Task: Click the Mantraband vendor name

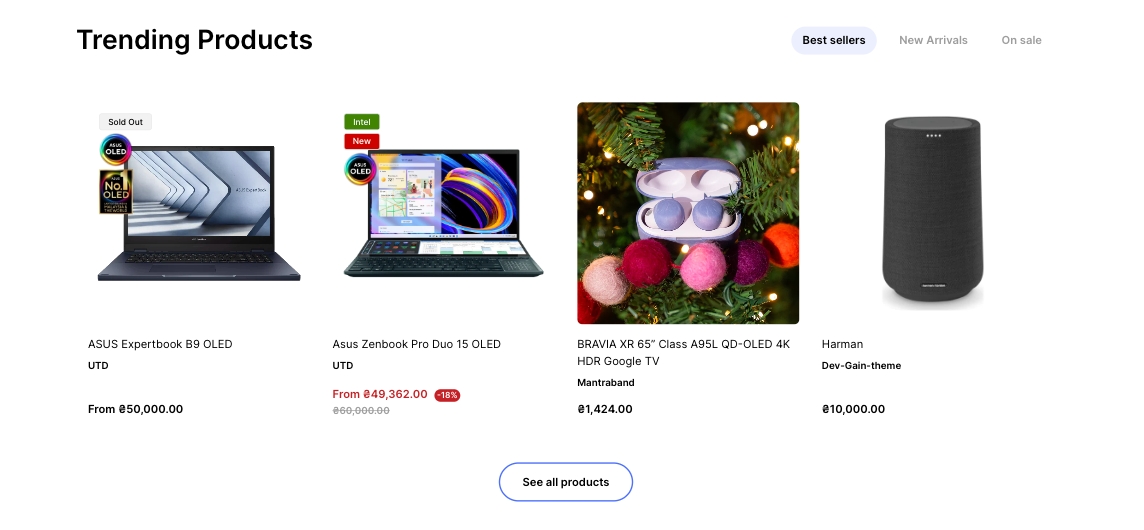Action: 605,383
